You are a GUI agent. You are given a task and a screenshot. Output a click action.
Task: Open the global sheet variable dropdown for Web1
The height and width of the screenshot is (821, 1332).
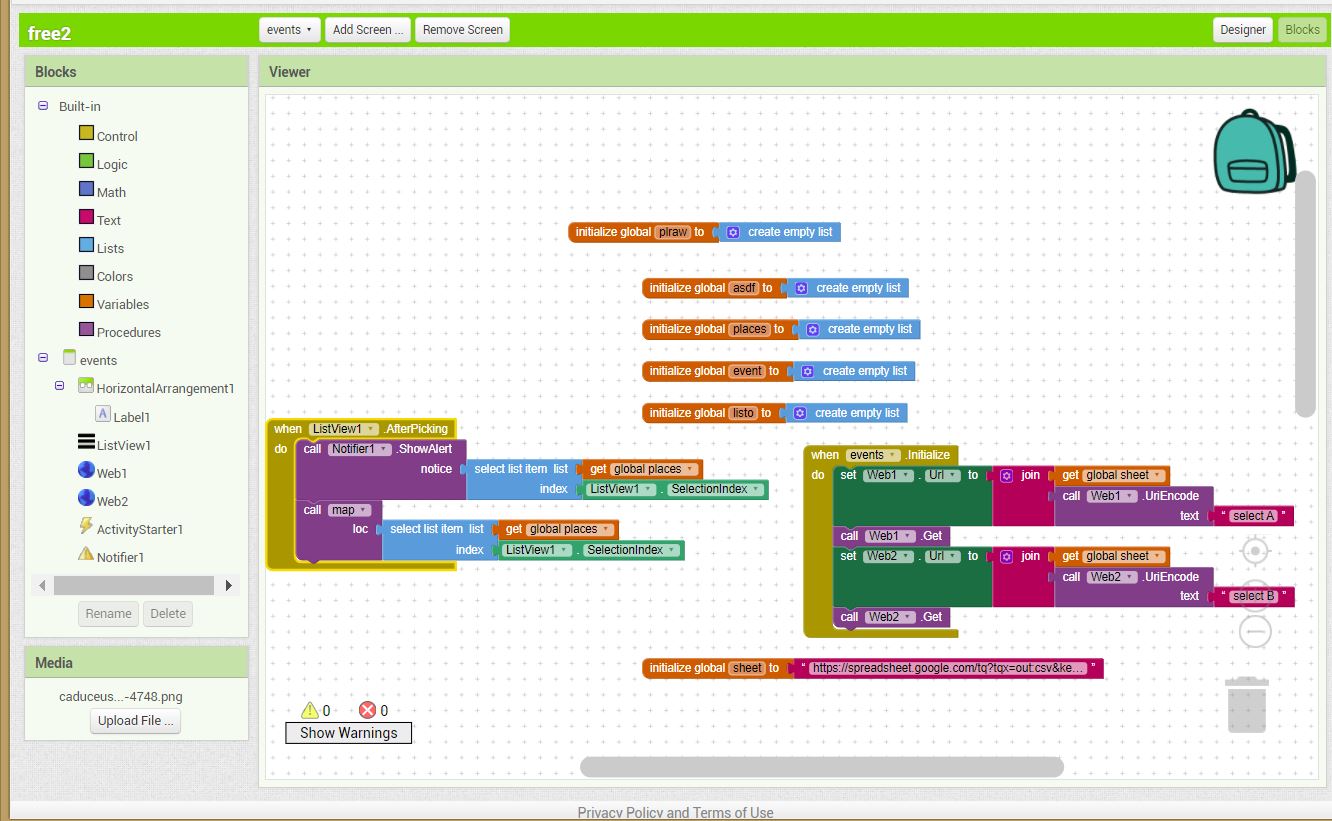click(1124, 475)
